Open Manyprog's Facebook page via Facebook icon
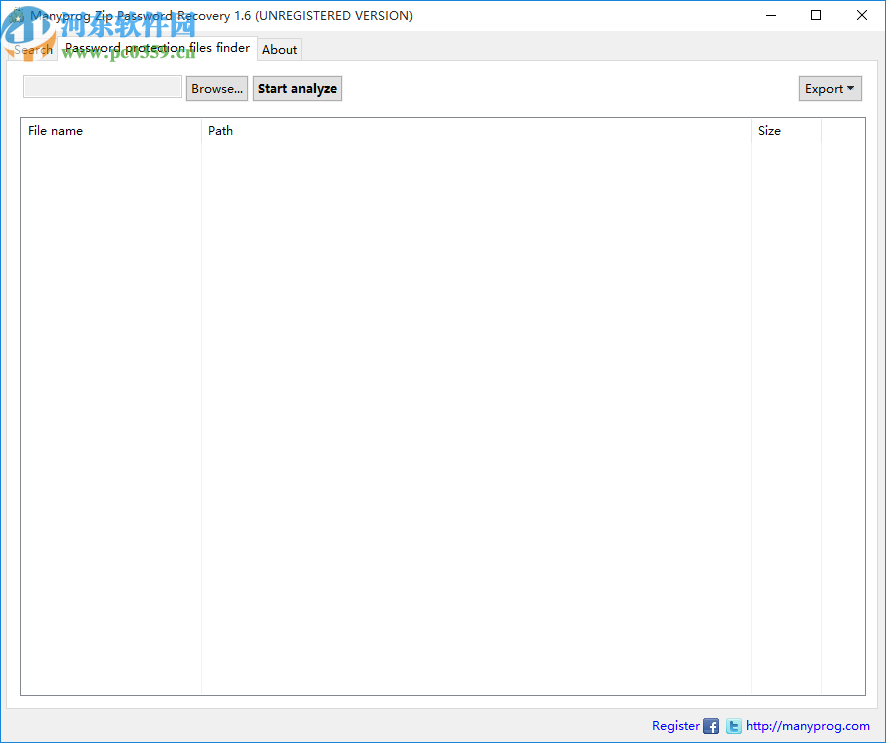 pos(710,726)
